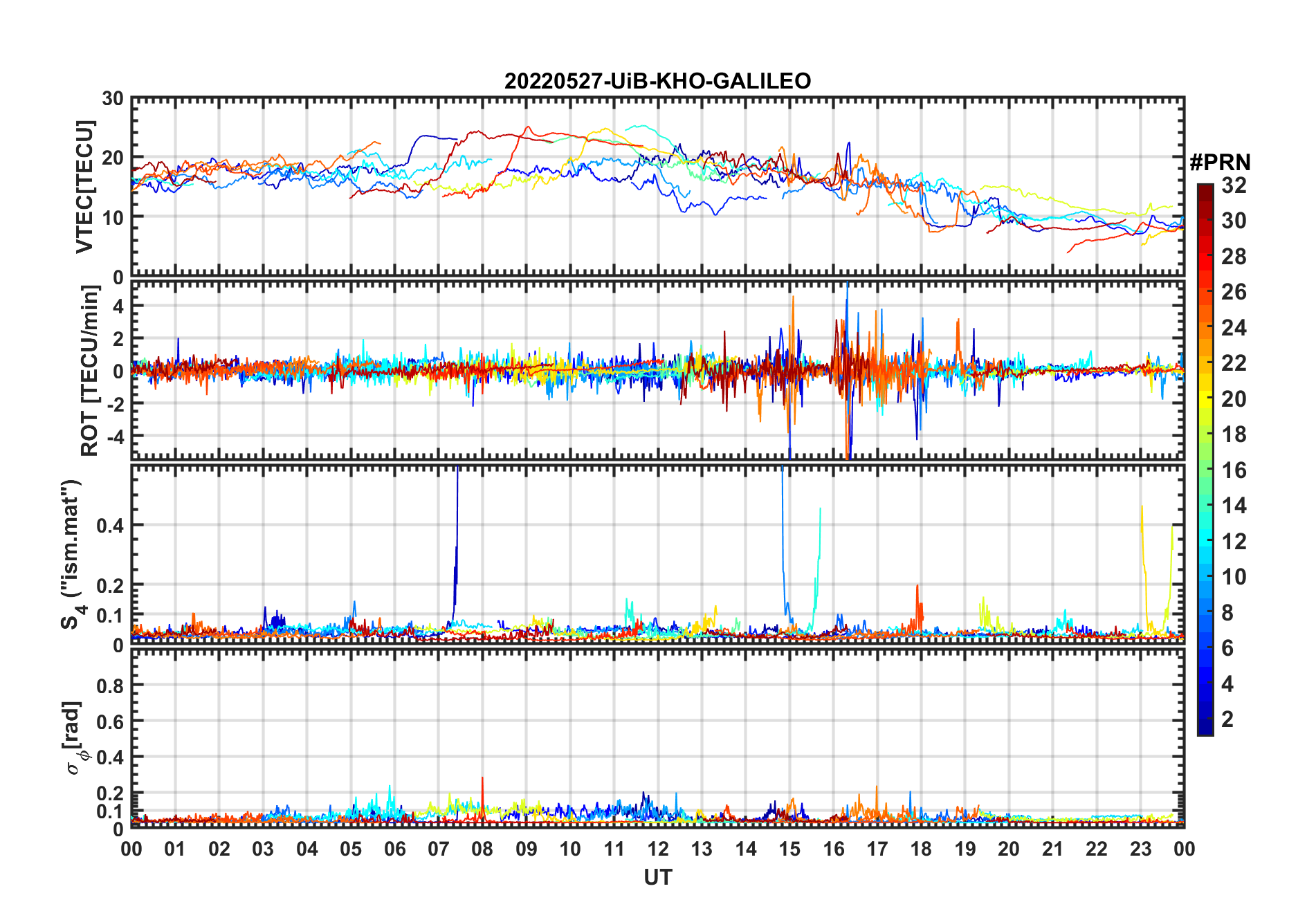The width and height of the screenshot is (1316, 920).
Task: Click the VTEC axis tick label 30
Action: click(113, 99)
